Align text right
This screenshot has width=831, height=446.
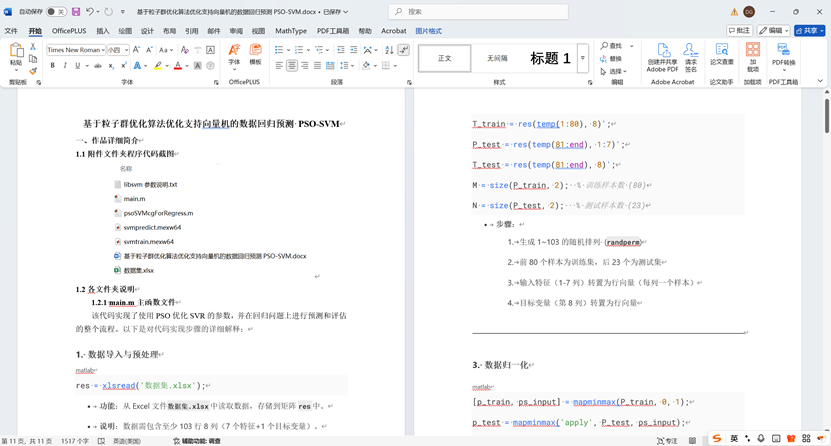coord(305,66)
